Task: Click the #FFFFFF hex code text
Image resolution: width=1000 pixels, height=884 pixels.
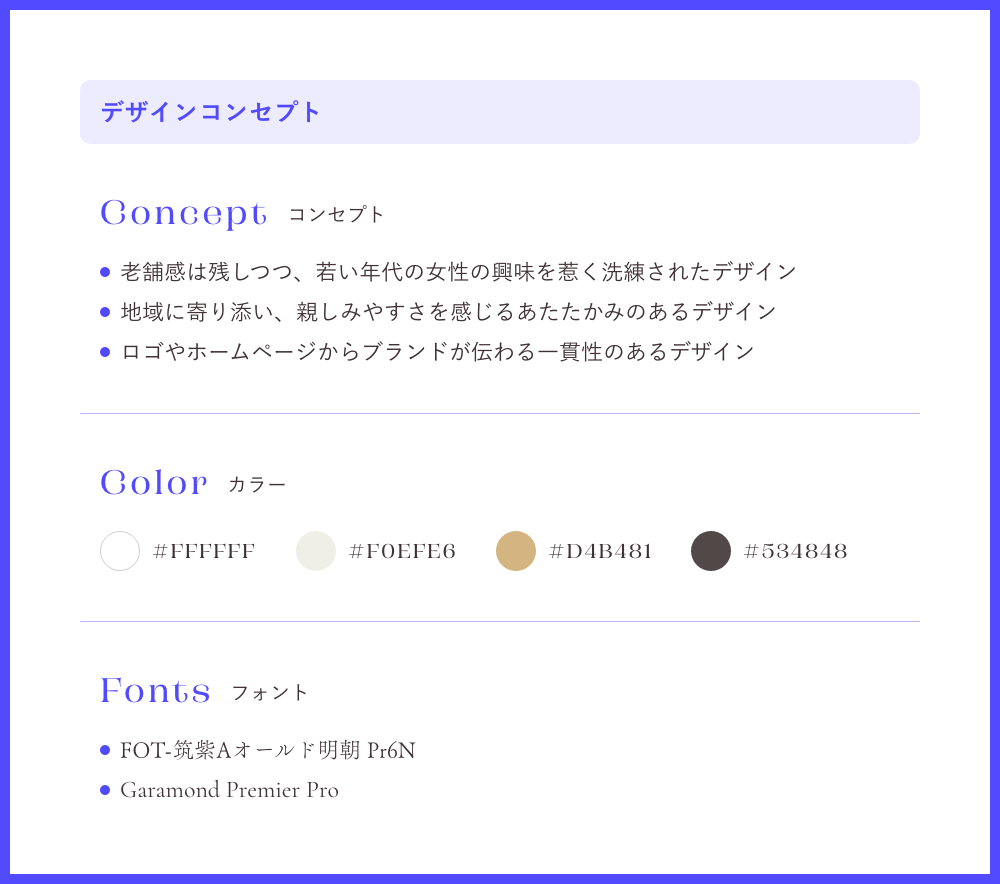Action: pyautogui.click(x=204, y=551)
